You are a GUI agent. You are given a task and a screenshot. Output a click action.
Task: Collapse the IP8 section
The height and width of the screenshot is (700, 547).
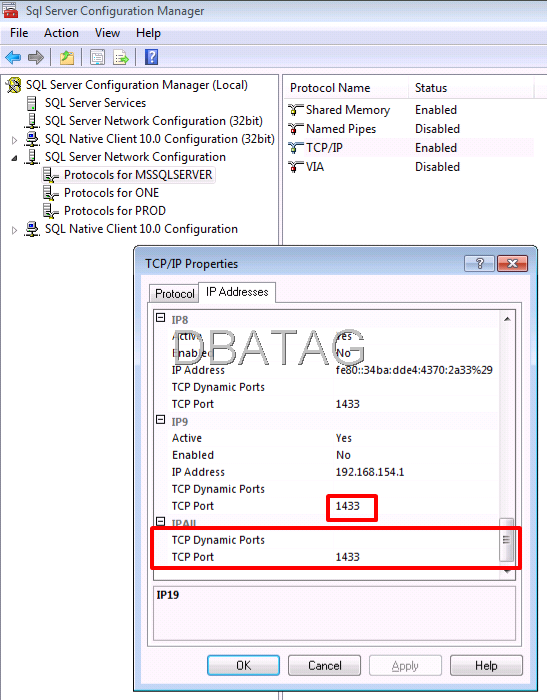tap(161, 318)
